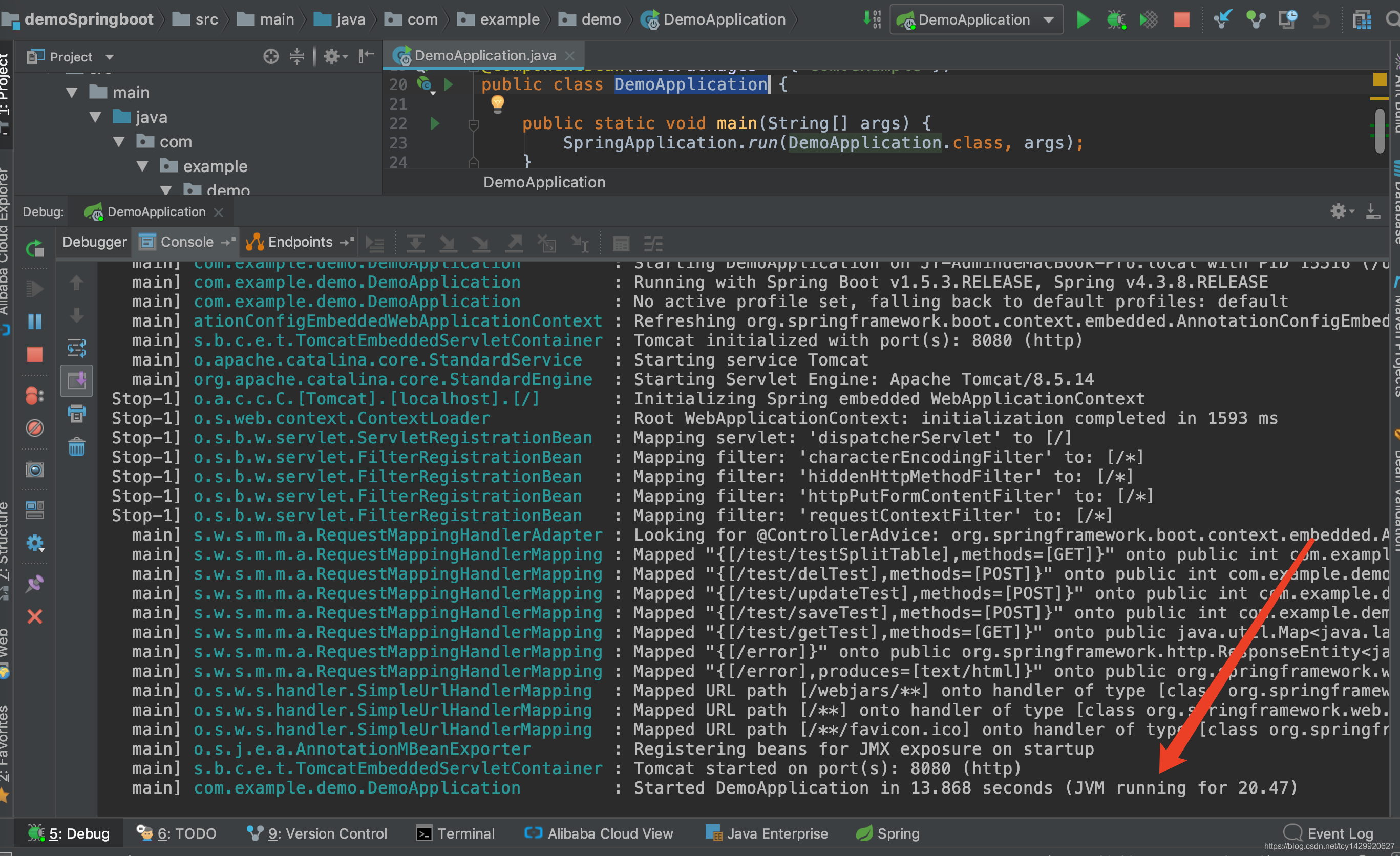Click the mute breakpoints icon

(35, 427)
